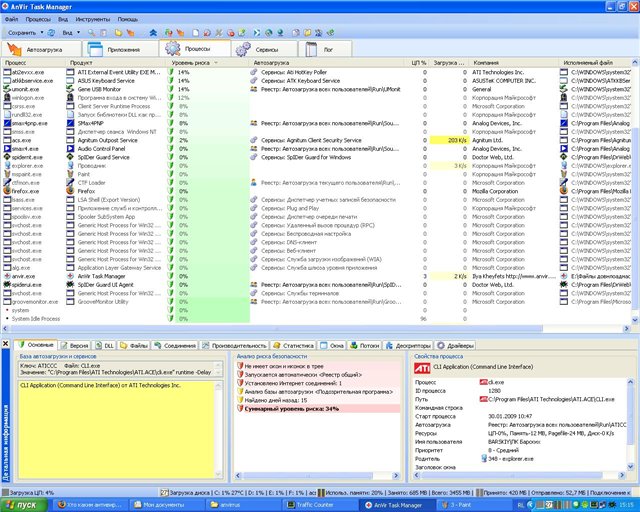This screenshot has width=640, height=512.
Task: Click the refresh globe icon beside Сохранить
Action: [x=51, y=33]
